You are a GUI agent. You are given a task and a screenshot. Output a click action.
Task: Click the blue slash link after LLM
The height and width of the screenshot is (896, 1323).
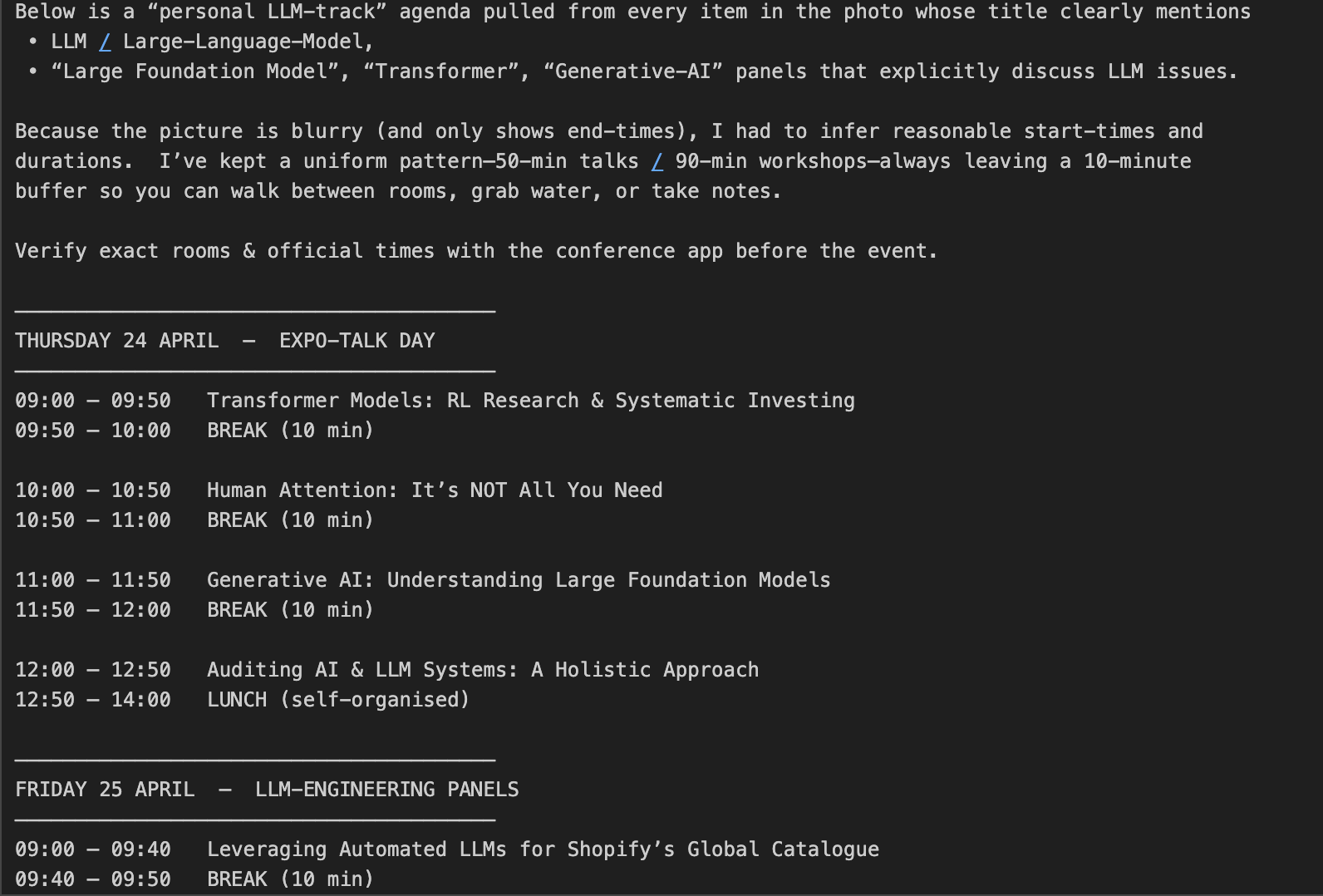click(105, 42)
